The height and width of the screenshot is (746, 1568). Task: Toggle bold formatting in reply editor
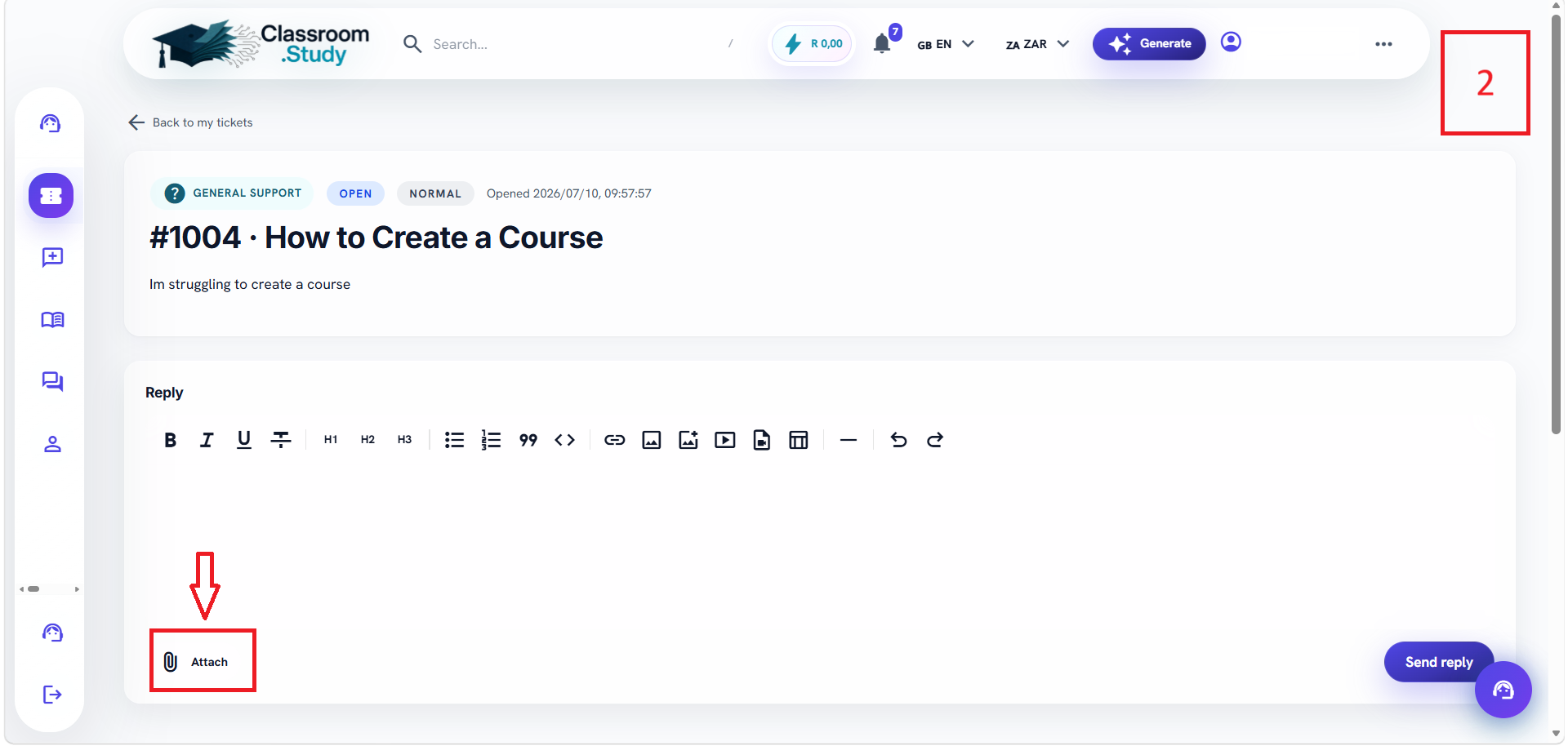click(170, 440)
